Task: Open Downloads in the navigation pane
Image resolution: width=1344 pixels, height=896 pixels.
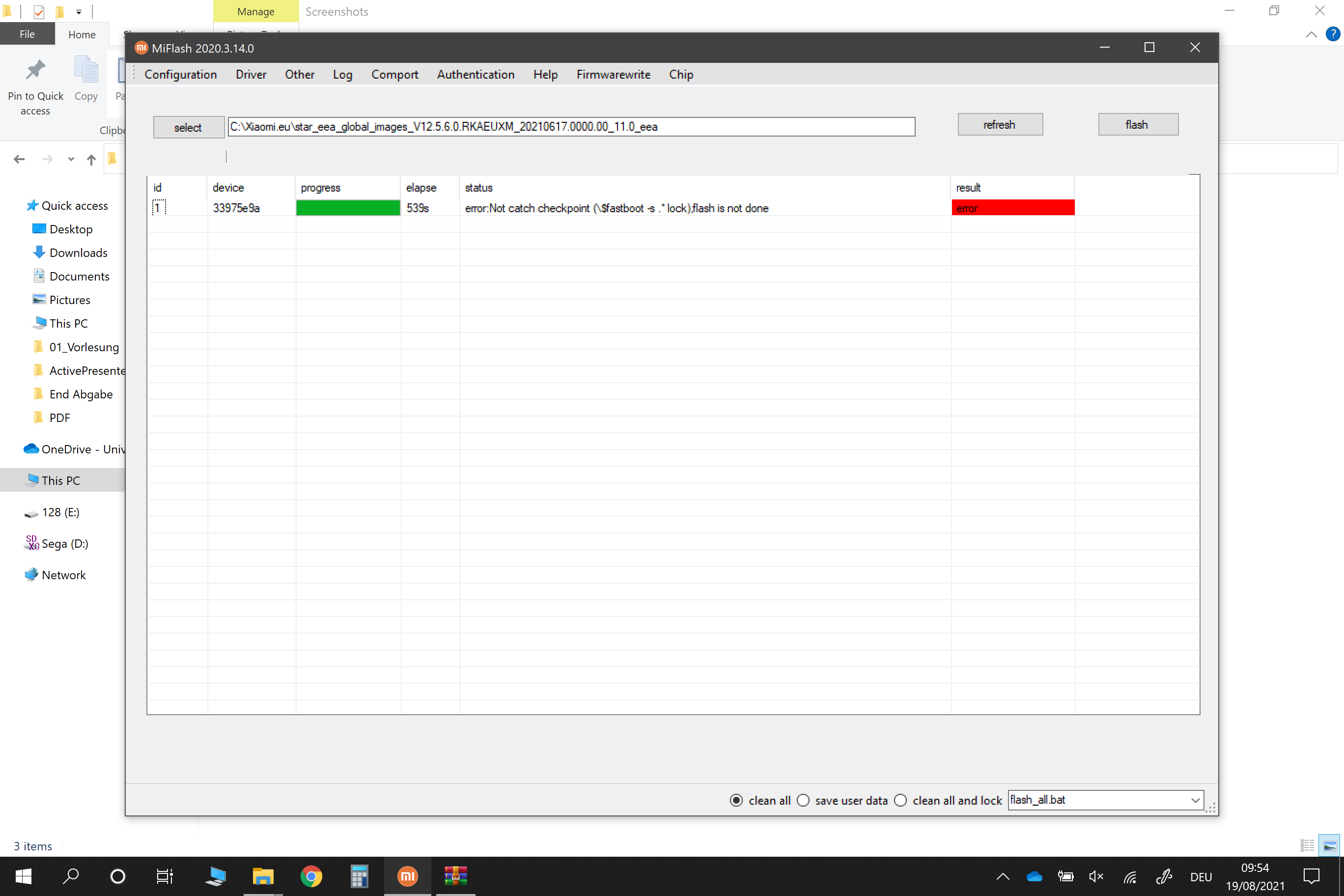Action: click(x=78, y=252)
